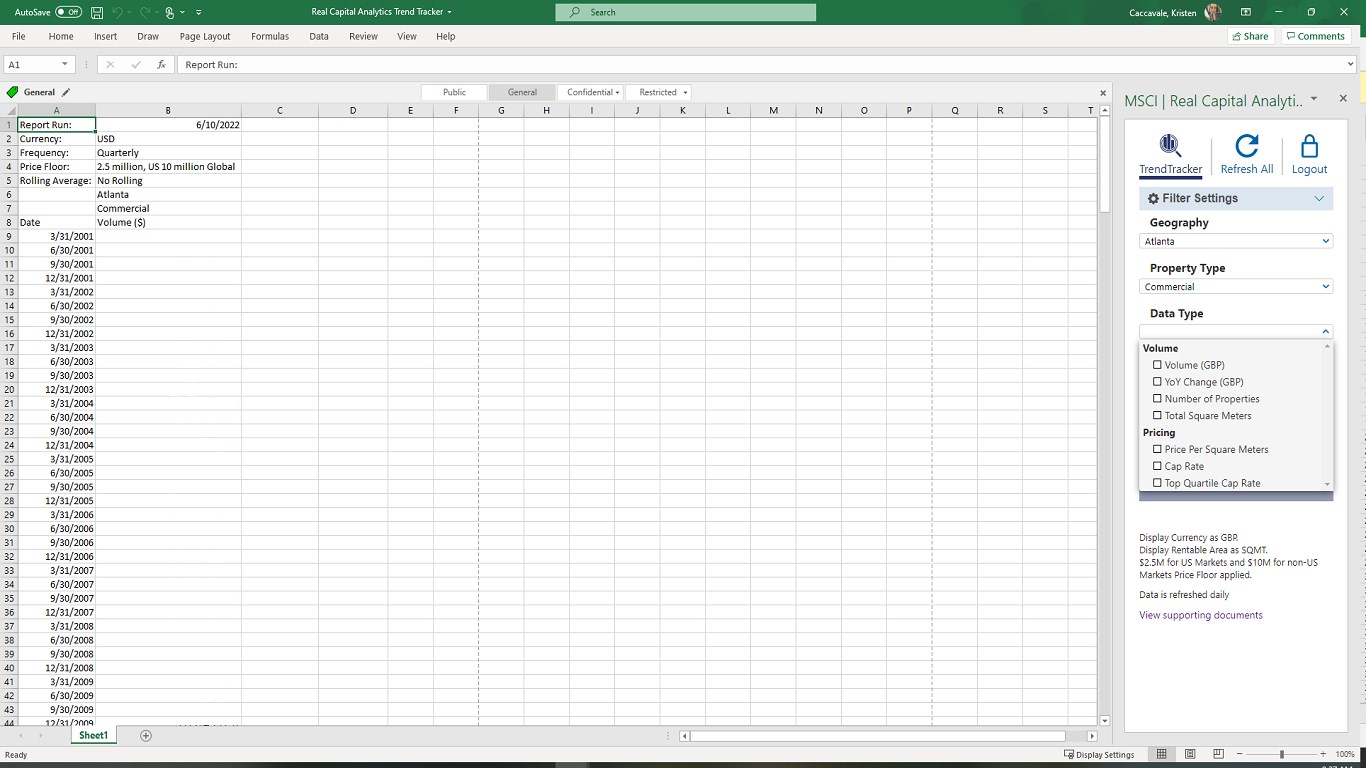Open the Name Box dropdown arrow
1366x768 pixels.
(x=65, y=64)
